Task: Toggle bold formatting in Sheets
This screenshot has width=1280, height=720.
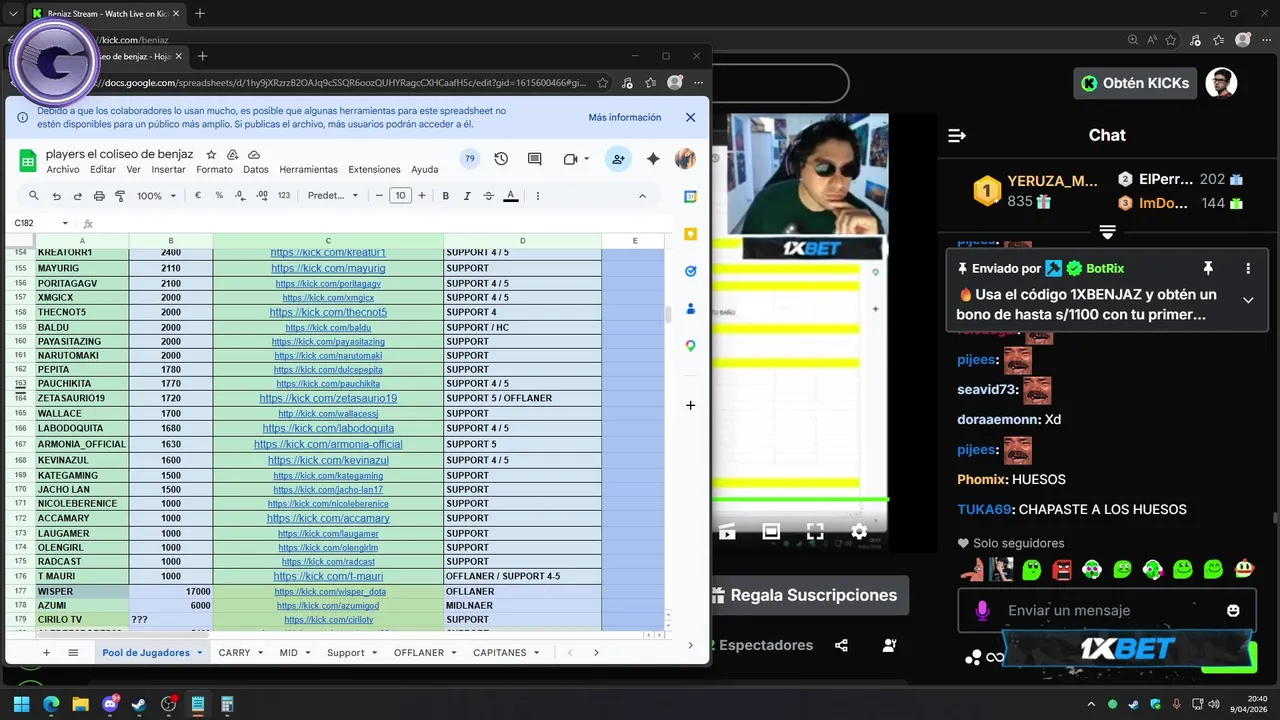Action: pyautogui.click(x=445, y=196)
